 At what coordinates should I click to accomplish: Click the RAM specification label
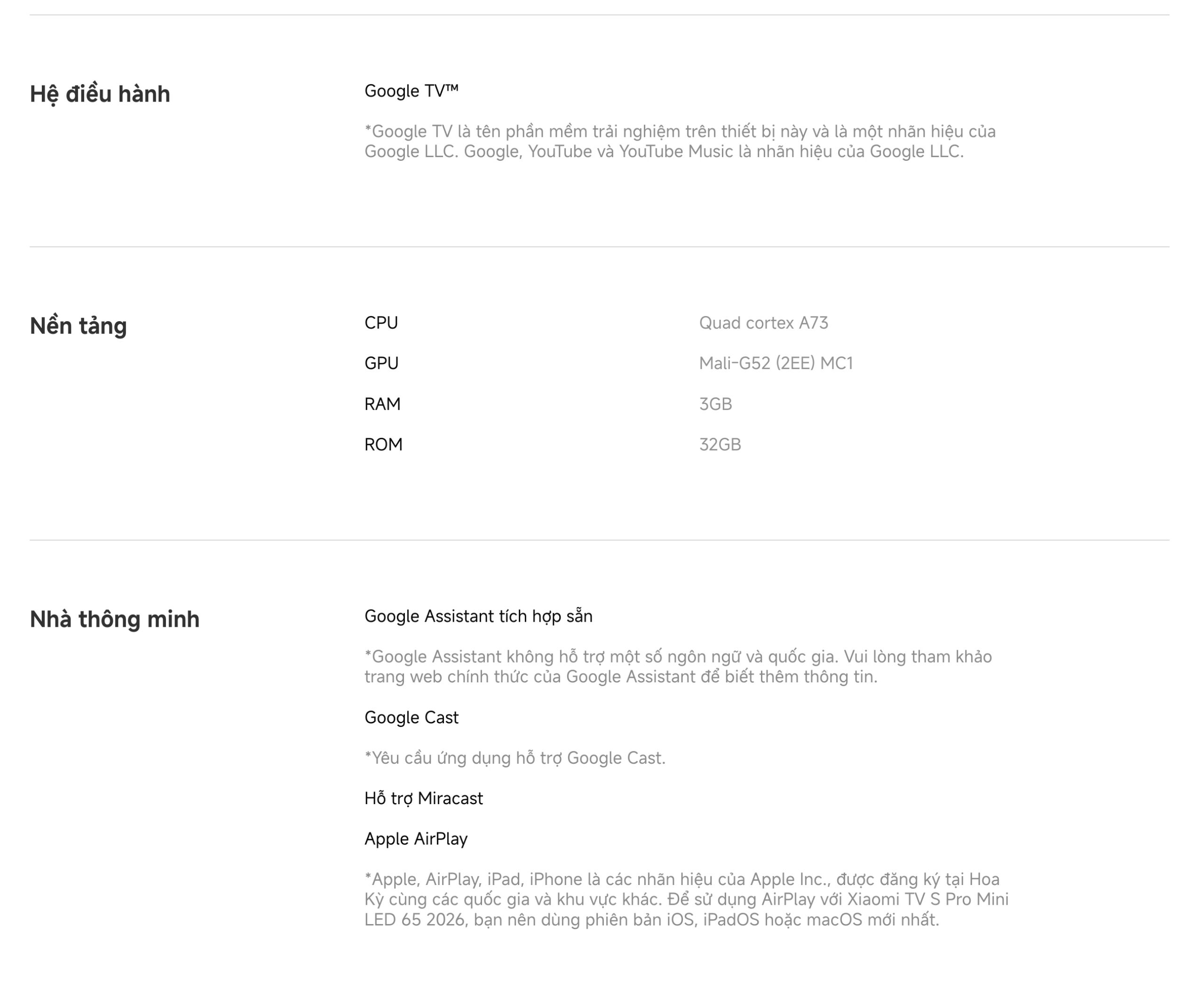(382, 403)
